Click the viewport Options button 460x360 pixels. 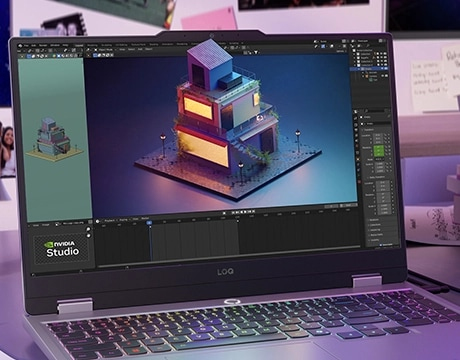340,51
